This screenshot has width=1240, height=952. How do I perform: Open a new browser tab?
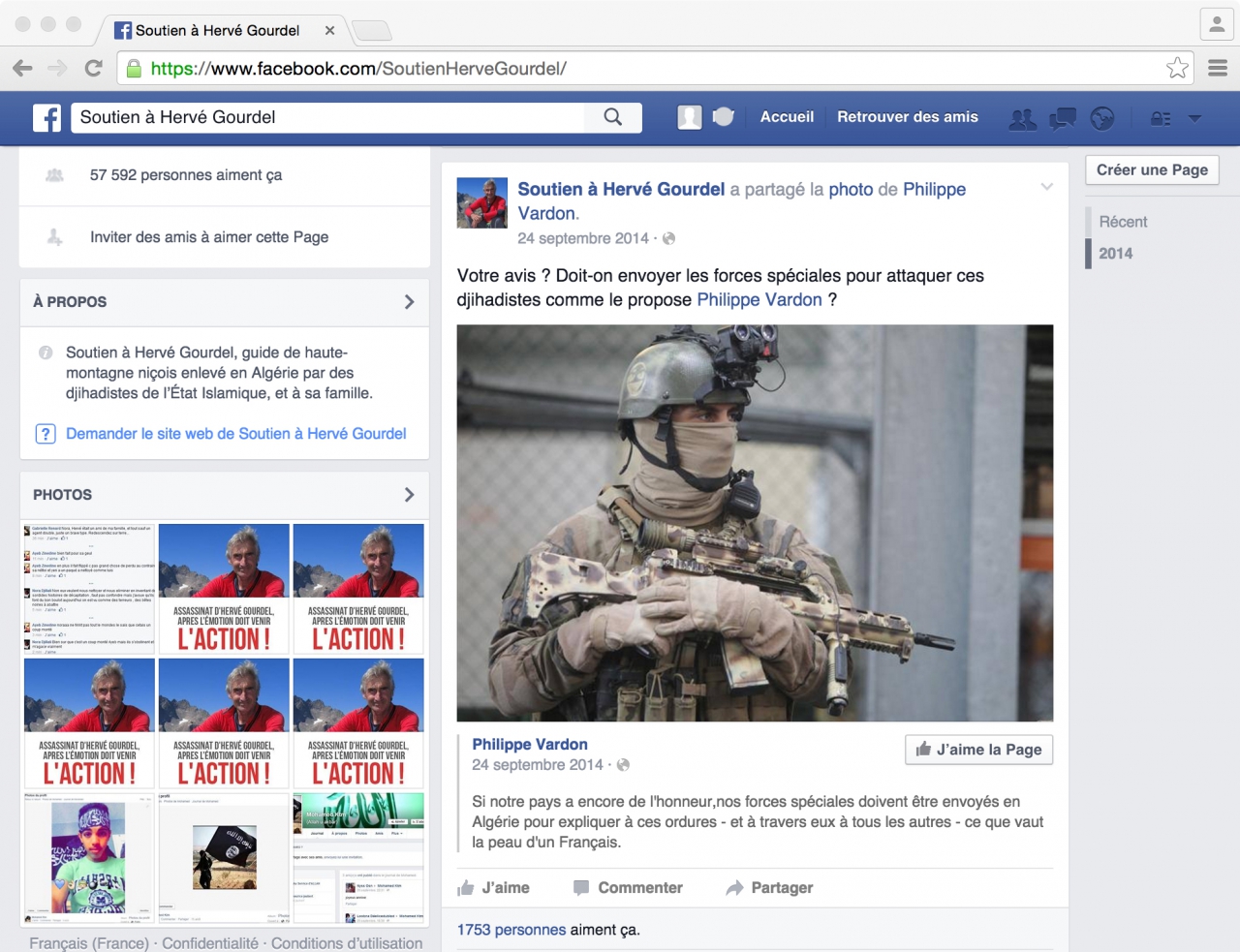[x=372, y=31]
